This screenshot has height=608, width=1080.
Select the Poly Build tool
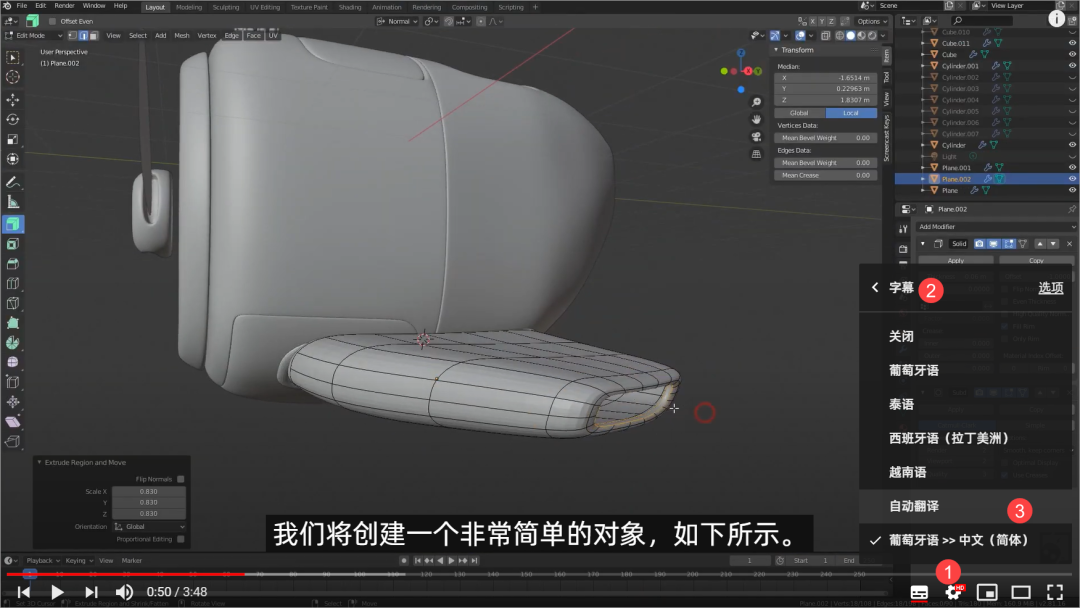(12, 323)
